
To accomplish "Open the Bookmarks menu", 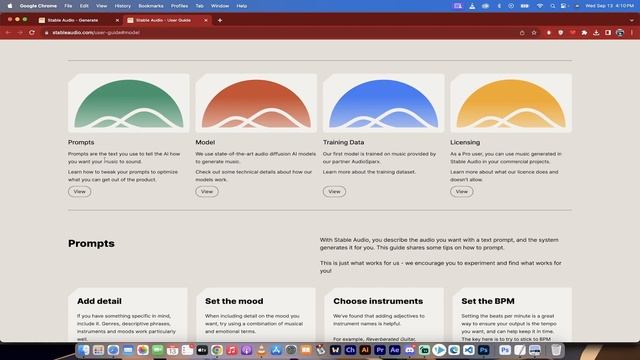I will pyautogui.click(x=151, y=6).
